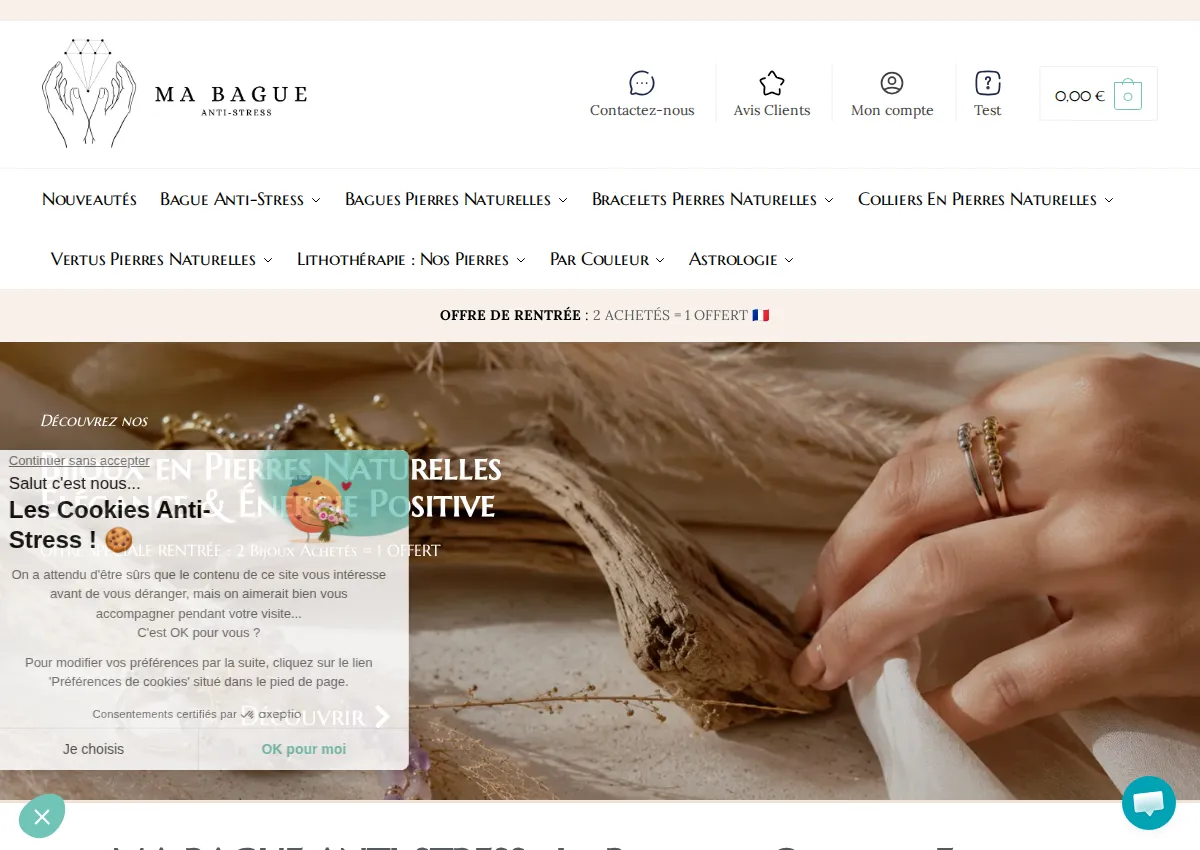This screenshot has width=1200, height=850.
Task: Click the Avis Clients star icon
Action: pyautogui.click(x=772, y=83)
